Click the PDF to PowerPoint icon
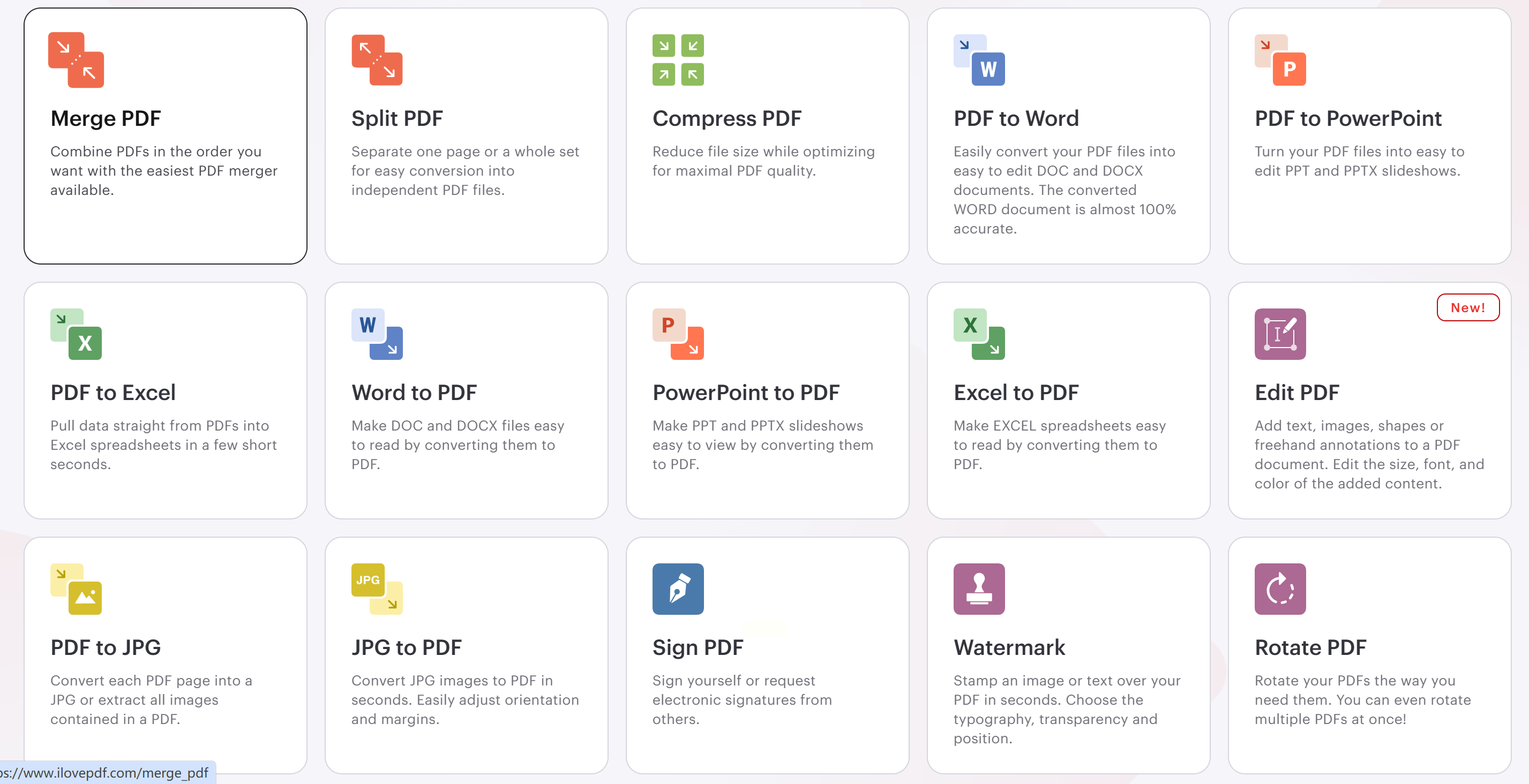The image size is (1529, 784). tap(1280, 60)
